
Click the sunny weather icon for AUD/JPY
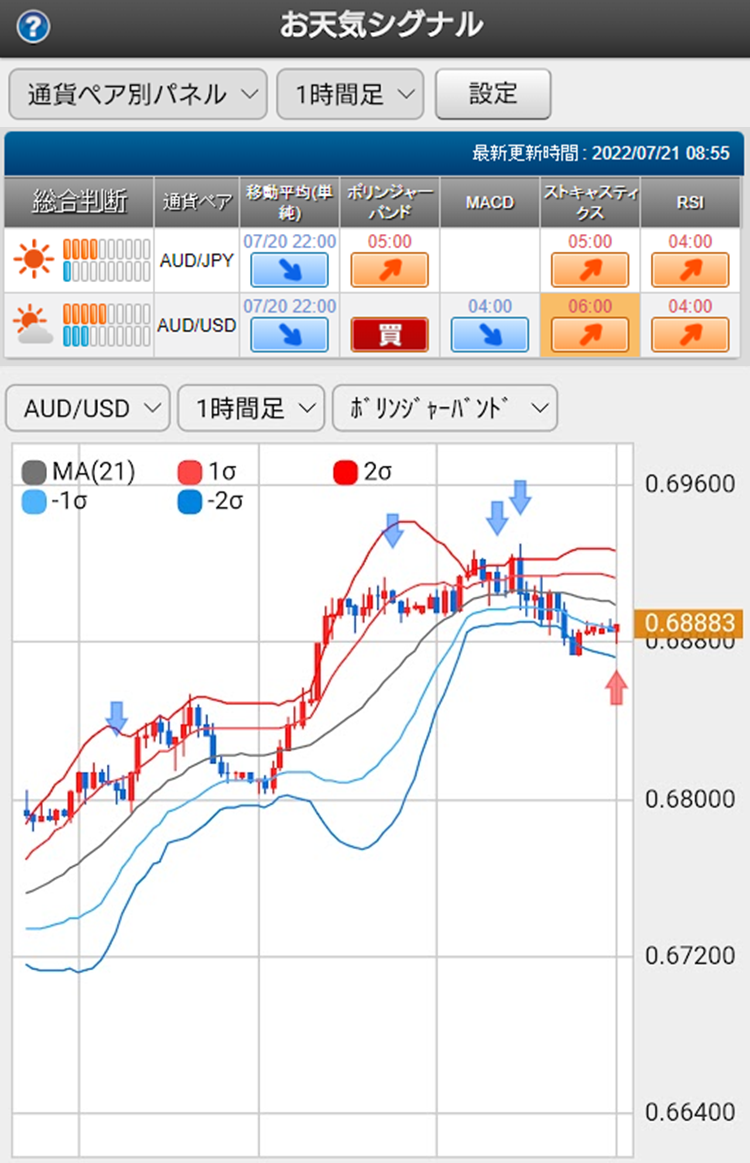(x=33, y=260)
